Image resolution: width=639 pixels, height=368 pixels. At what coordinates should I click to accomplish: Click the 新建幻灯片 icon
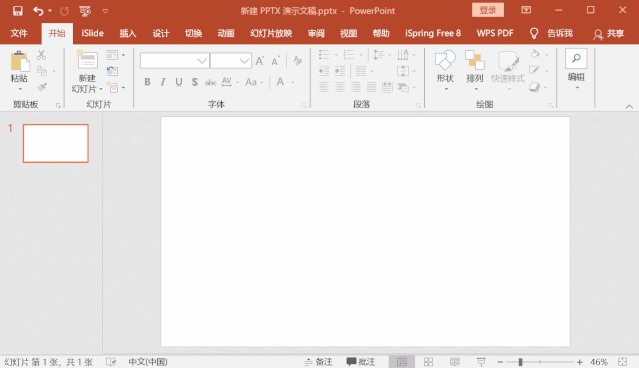(87, 60)
